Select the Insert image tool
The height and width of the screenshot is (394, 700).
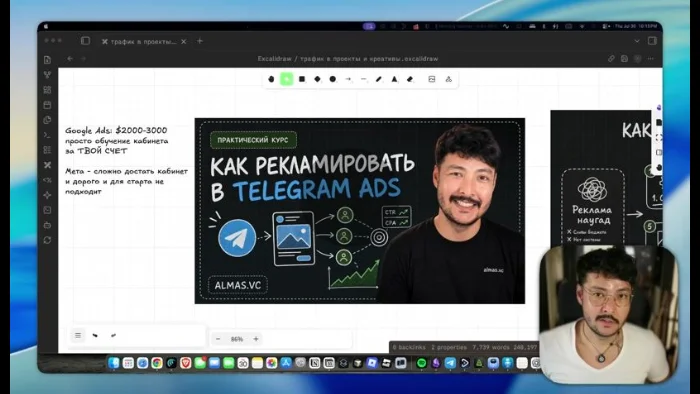tap(432, 79)
